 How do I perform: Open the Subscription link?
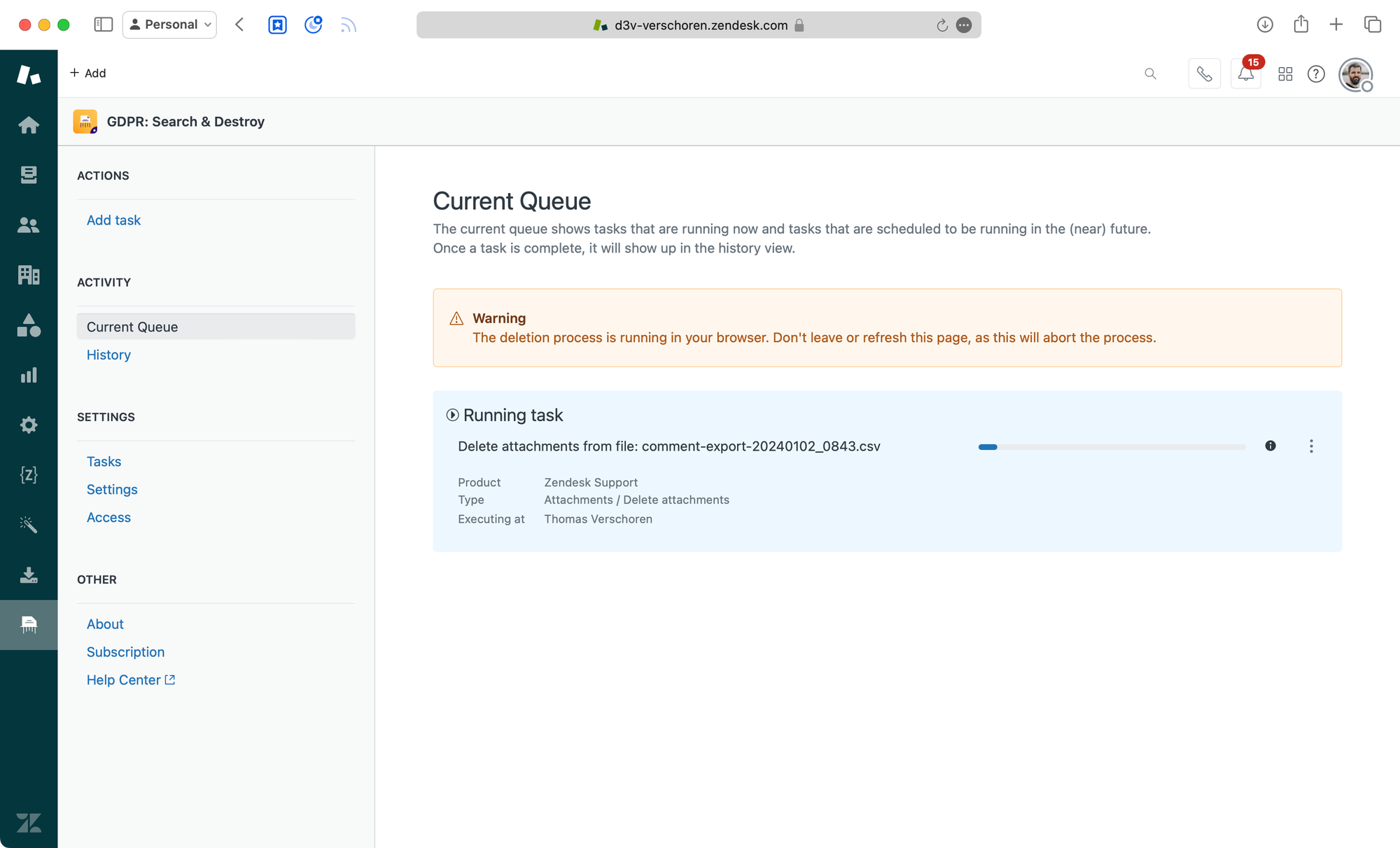(125, 652)
